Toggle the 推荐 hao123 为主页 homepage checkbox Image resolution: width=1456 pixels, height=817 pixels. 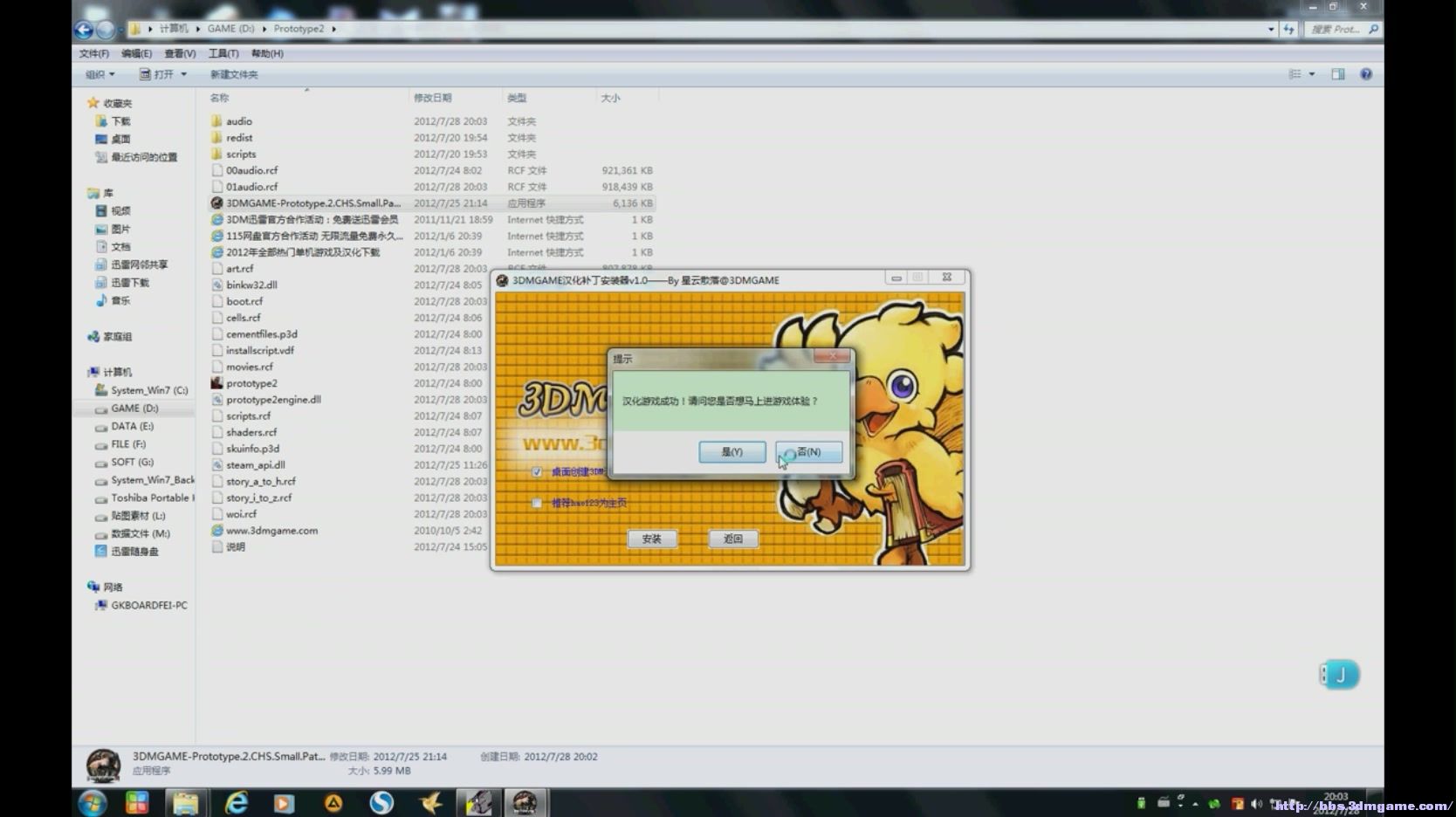point(537,503)
